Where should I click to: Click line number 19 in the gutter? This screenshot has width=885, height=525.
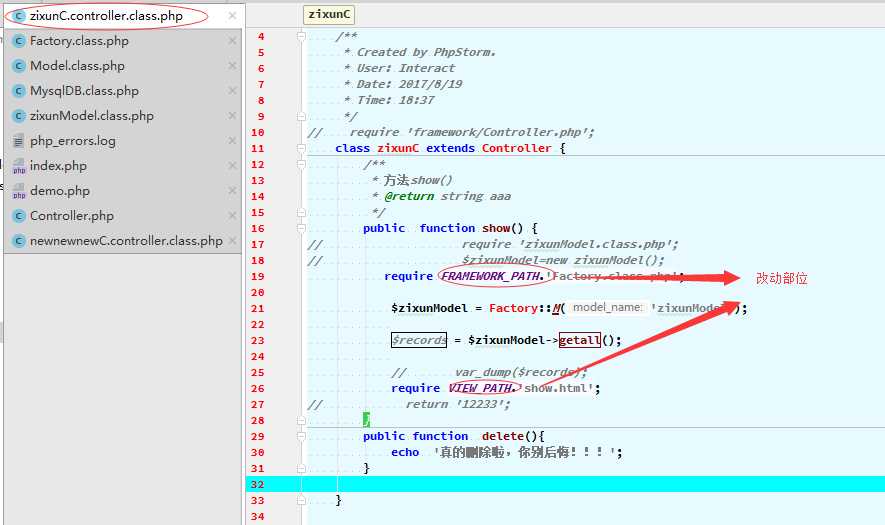258,277
